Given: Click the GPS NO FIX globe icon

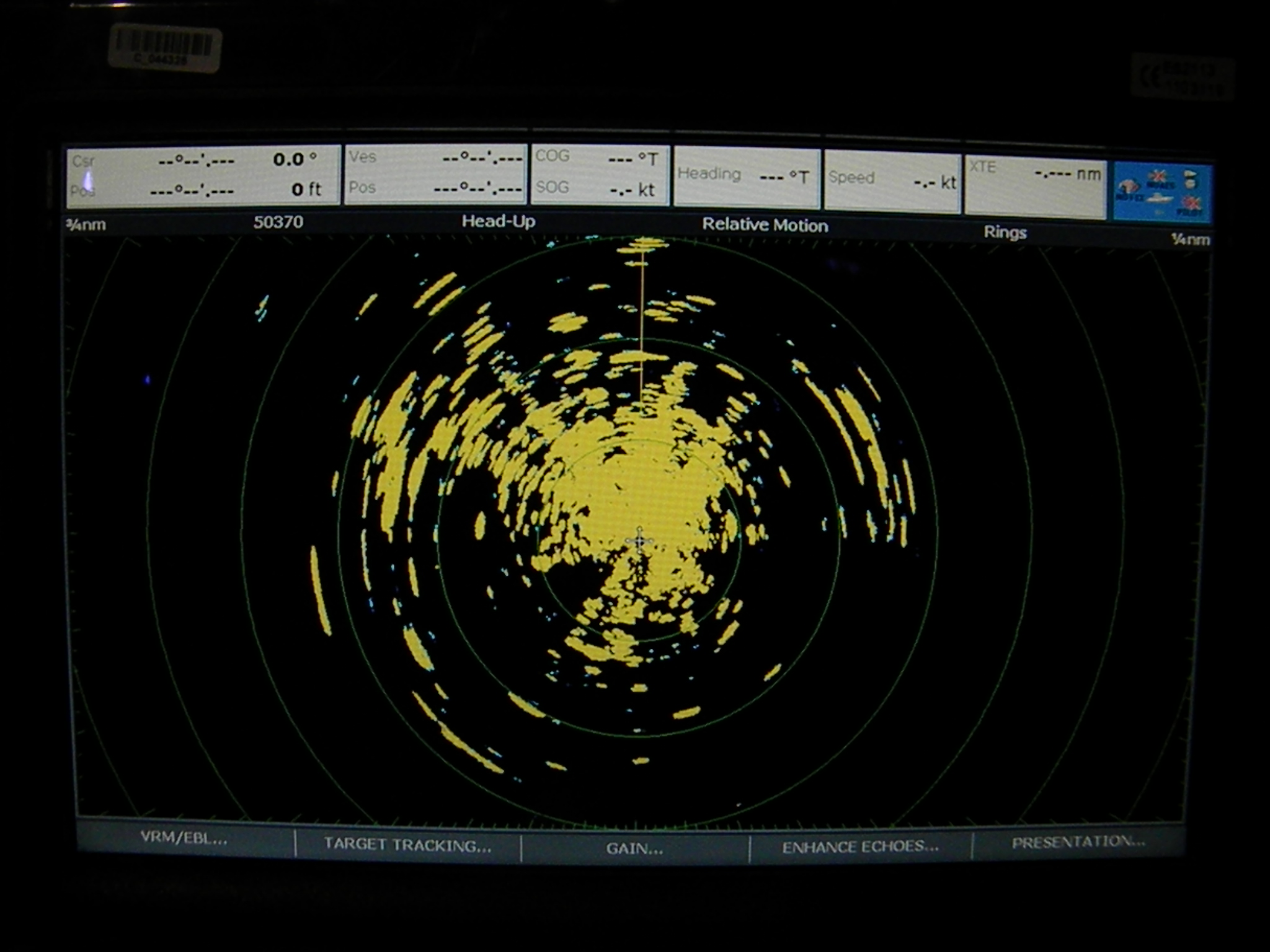Looking at the screenshot, I should point(1129,189).
